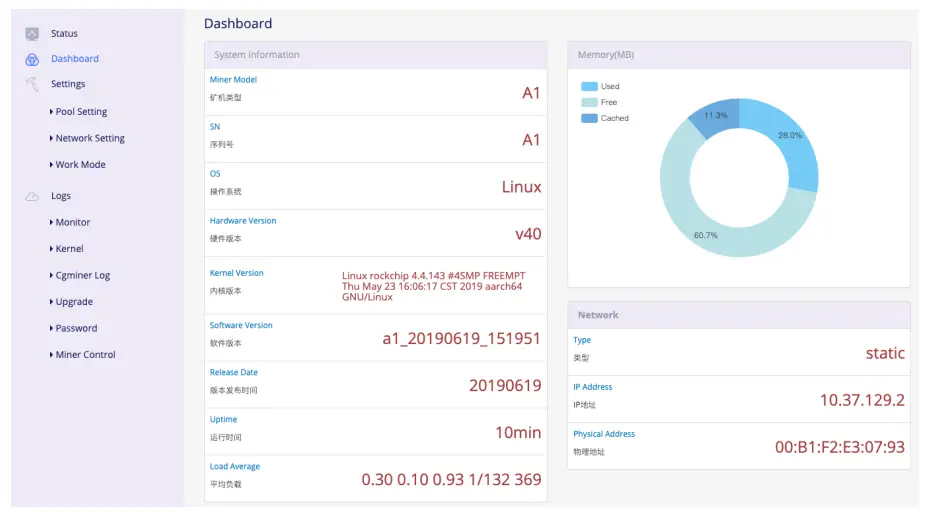Click the Status monitor icon in sidebar
The width and height of the screenshot is (930, 514).
coord(32,34)
